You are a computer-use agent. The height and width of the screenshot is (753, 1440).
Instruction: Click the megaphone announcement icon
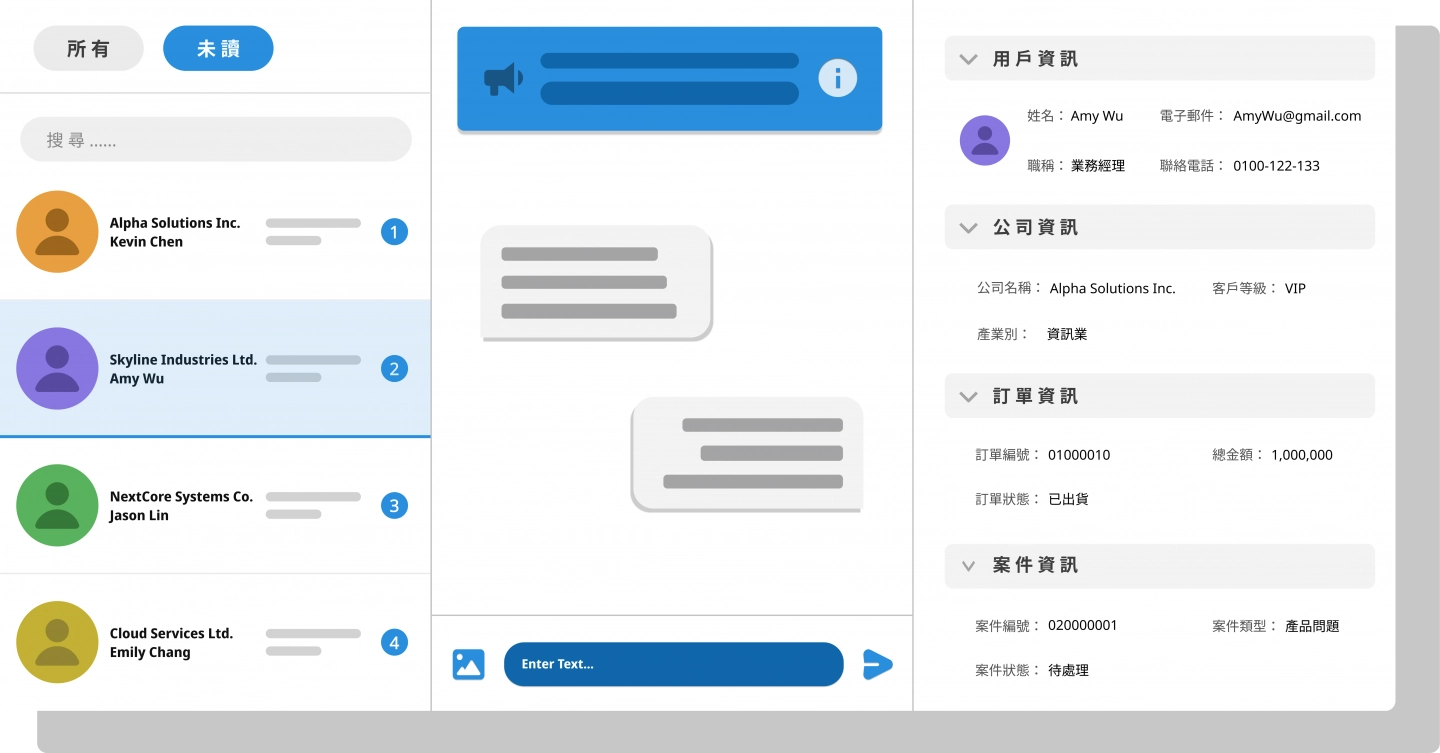[501, 77]
